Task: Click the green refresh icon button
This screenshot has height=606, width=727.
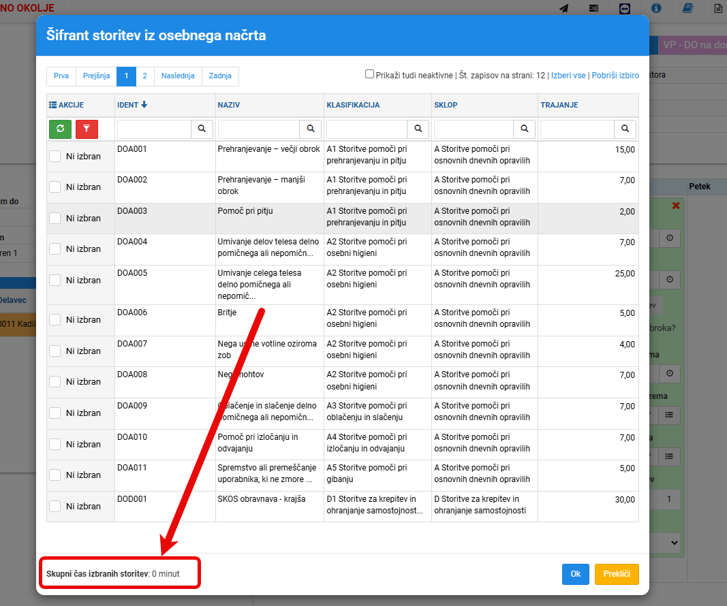Action: tap(60, 129)
